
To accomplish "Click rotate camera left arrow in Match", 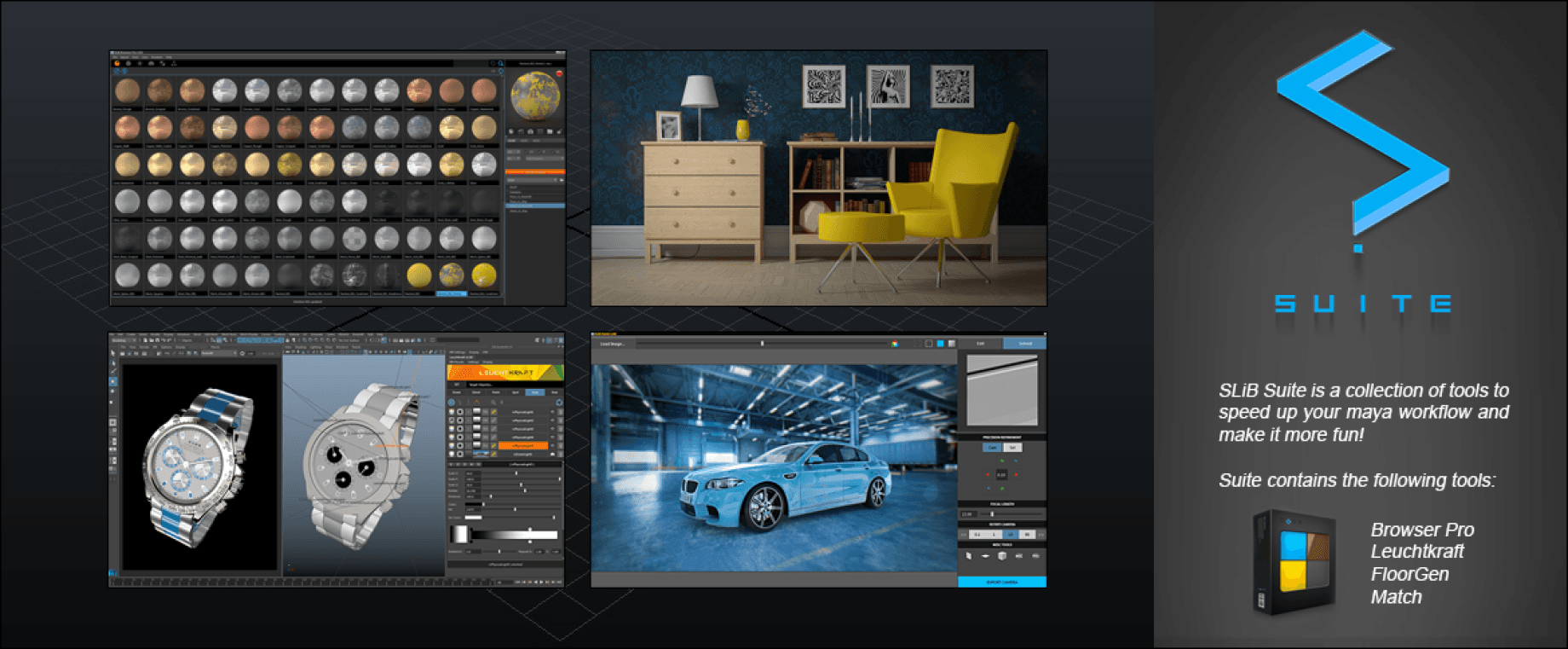I will pos(963,535).
